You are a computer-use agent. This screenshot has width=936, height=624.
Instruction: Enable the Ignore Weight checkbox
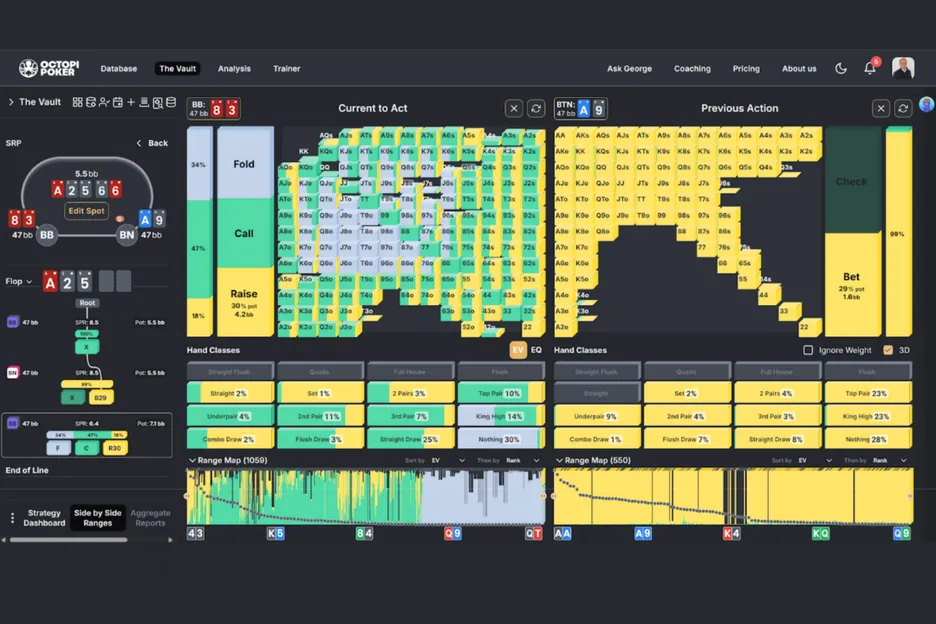808,350
